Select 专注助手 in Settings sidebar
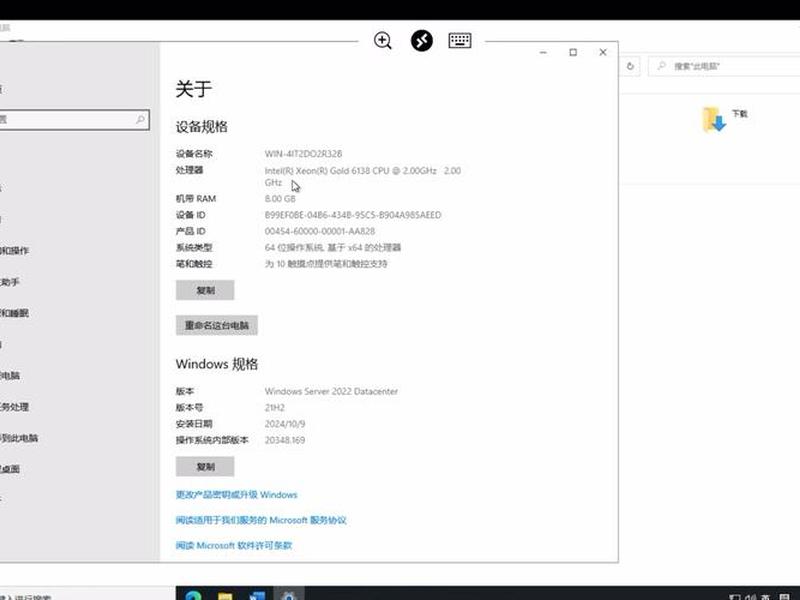Viewport: 800px width, 600px height. coord(10,282)
